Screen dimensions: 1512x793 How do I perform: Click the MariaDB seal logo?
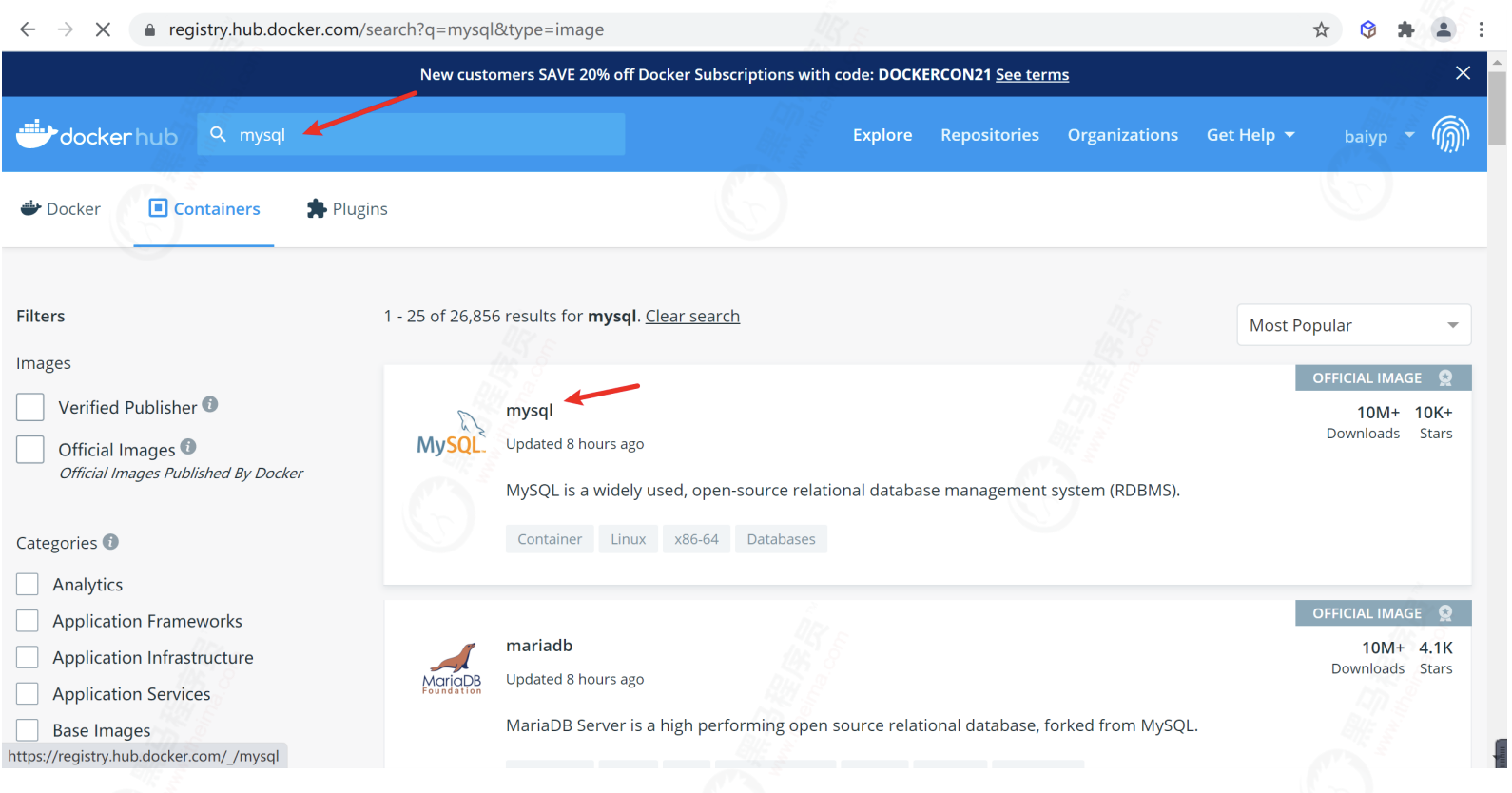452,668
